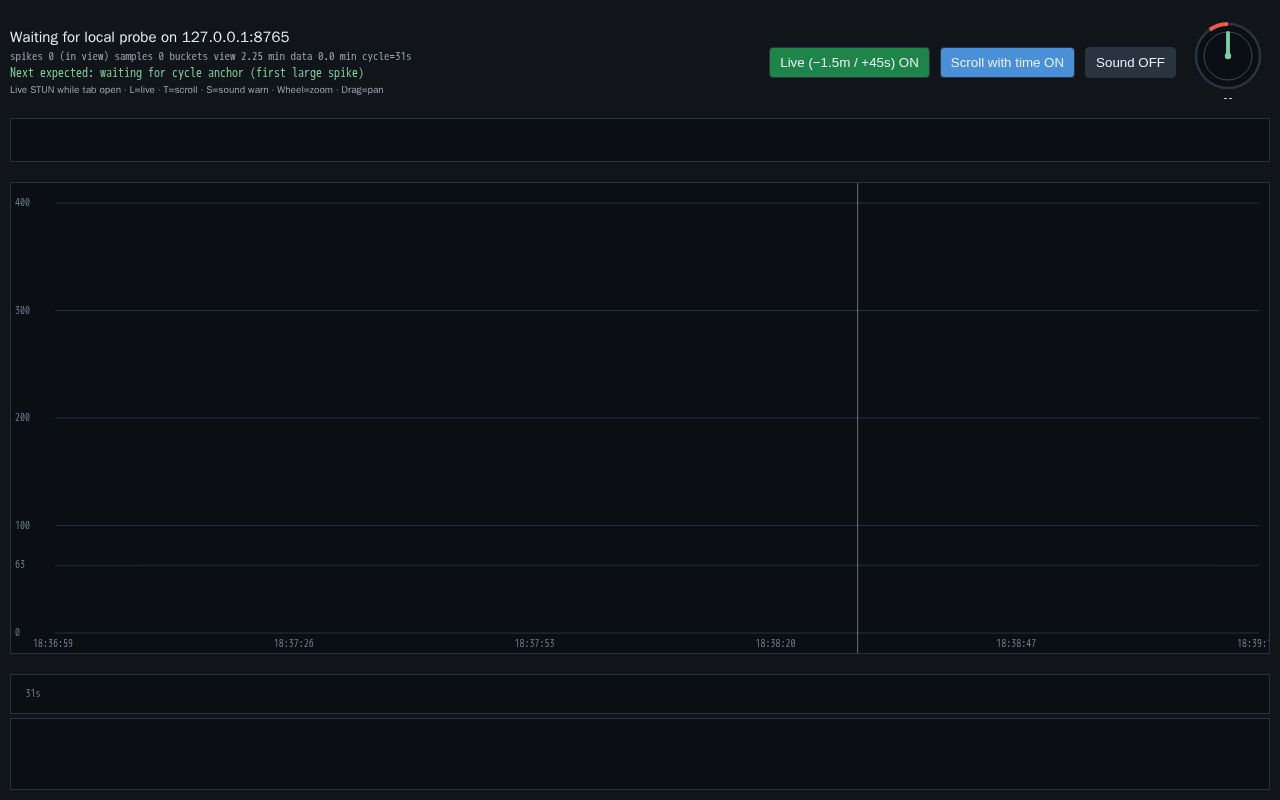1280x800 pixels.
Task: Click the 18:37:26 time axis label
Action: (x=294, y=643)
